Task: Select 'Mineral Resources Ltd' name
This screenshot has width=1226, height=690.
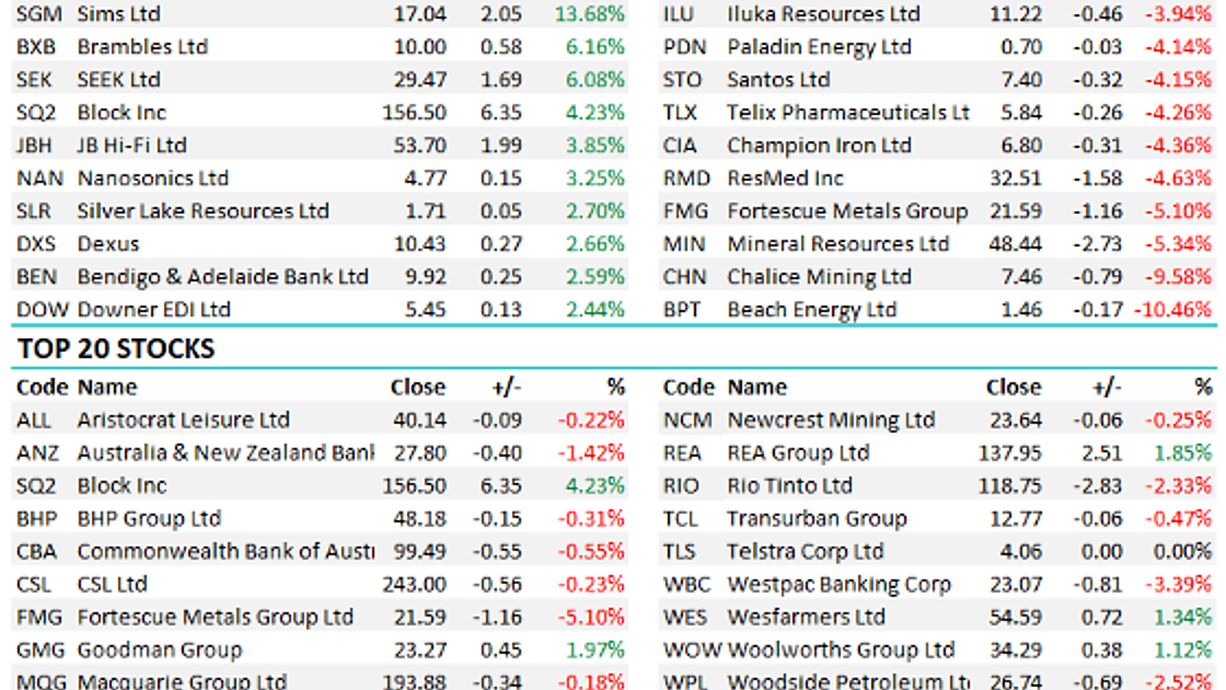Action: point(838,244)
